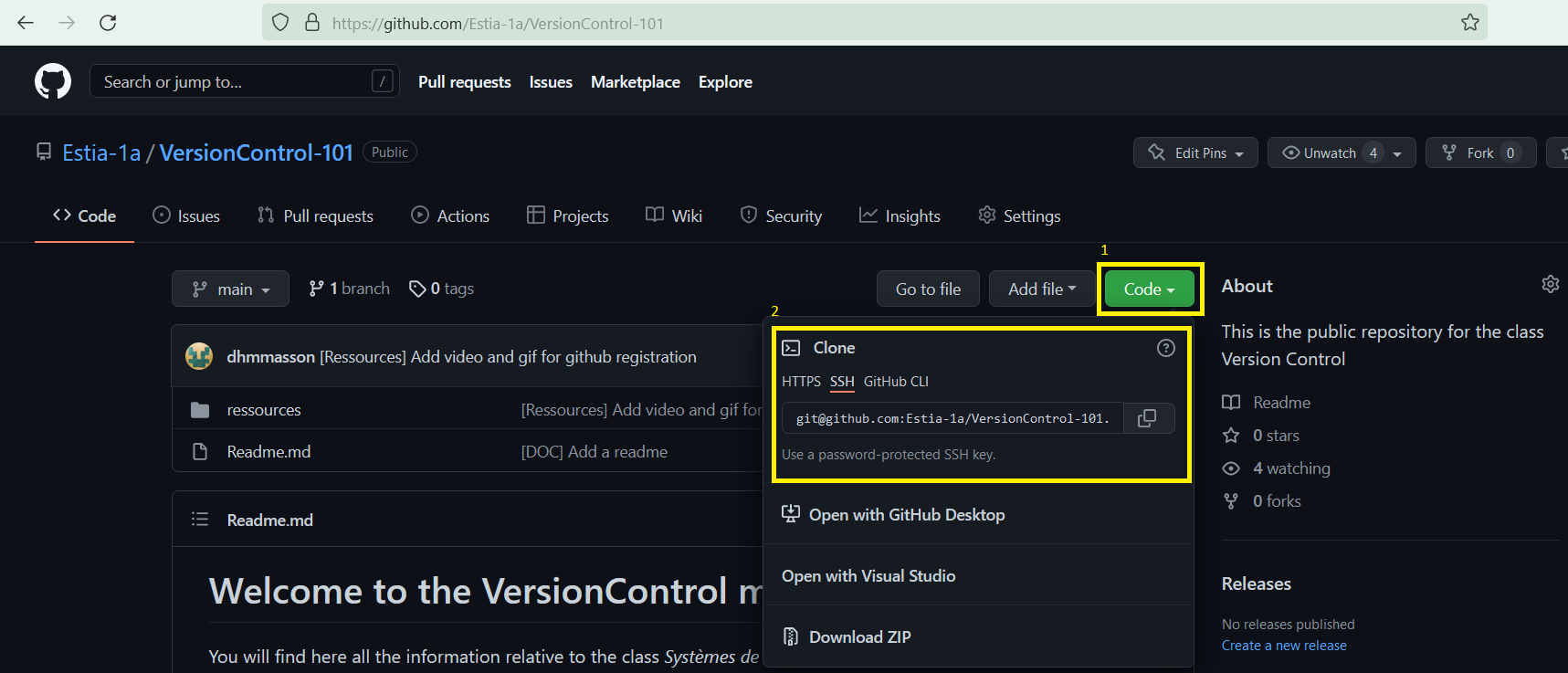
Task: Focus the Search or jump to field
Action: pyautogui.click(x=233, y=82)
